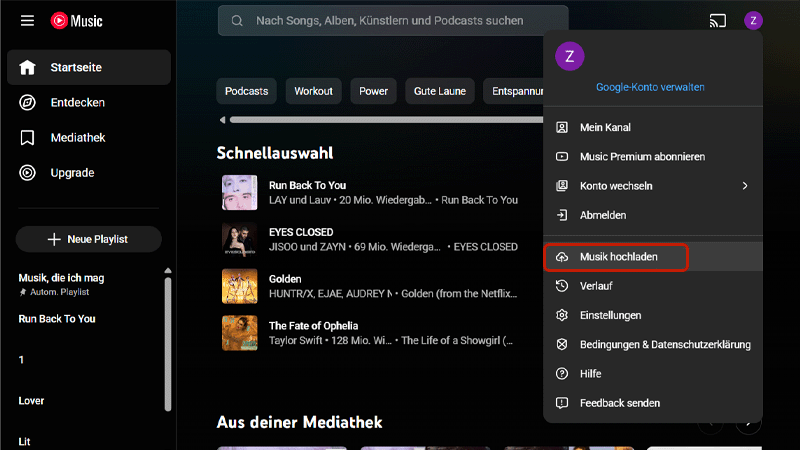Open the playlist named 1
The width and height of the screenshot is (800, 450).
pos(21,360)
